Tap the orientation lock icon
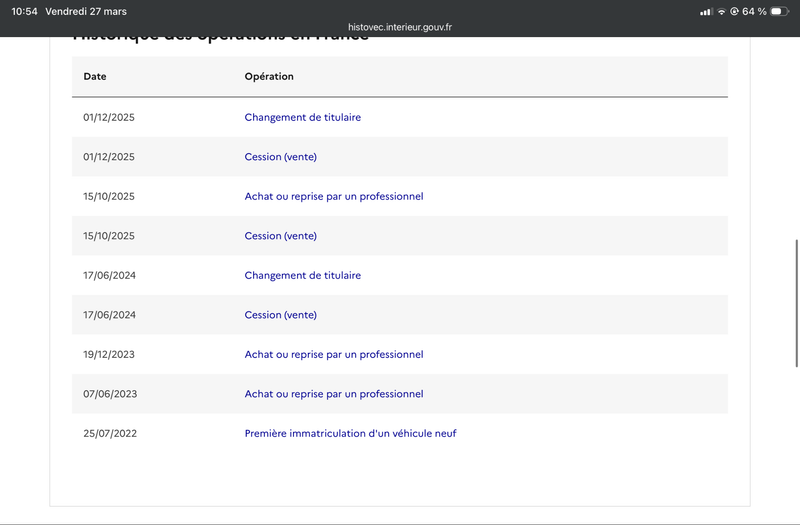 (734, 11)
